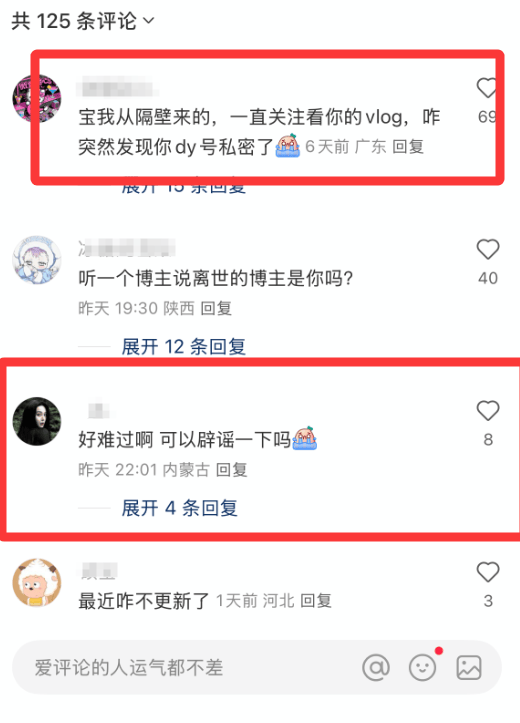This screenshot has height=723, width=520.
Task: Open the dark-haired woman avatar
Action: [x=37, y=421]
